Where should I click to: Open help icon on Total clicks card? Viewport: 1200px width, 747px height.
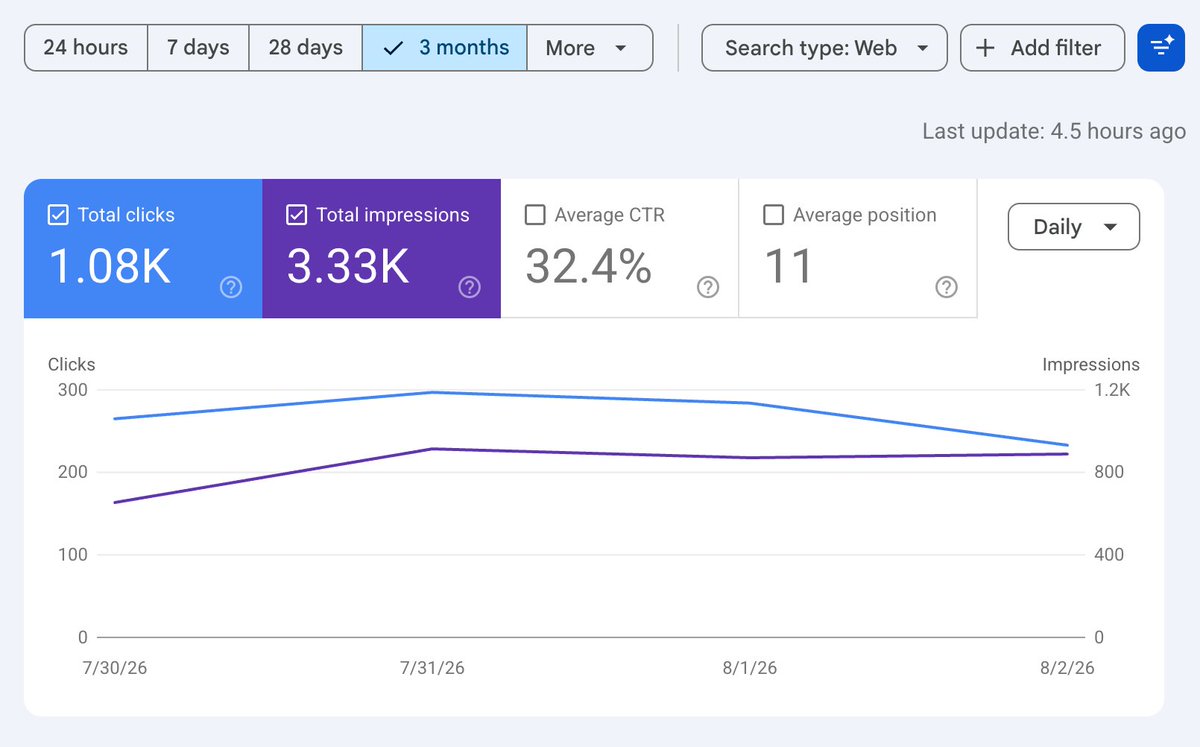(x=231, y=288)
